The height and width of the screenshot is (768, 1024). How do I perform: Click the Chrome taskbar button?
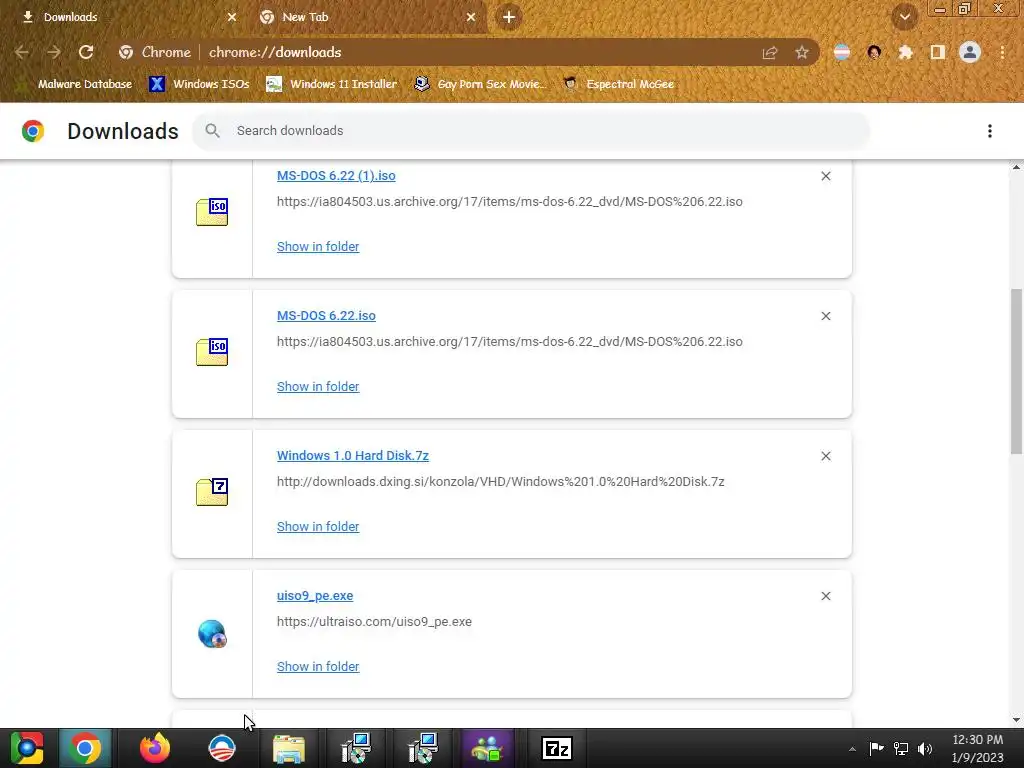click(85, 748)
